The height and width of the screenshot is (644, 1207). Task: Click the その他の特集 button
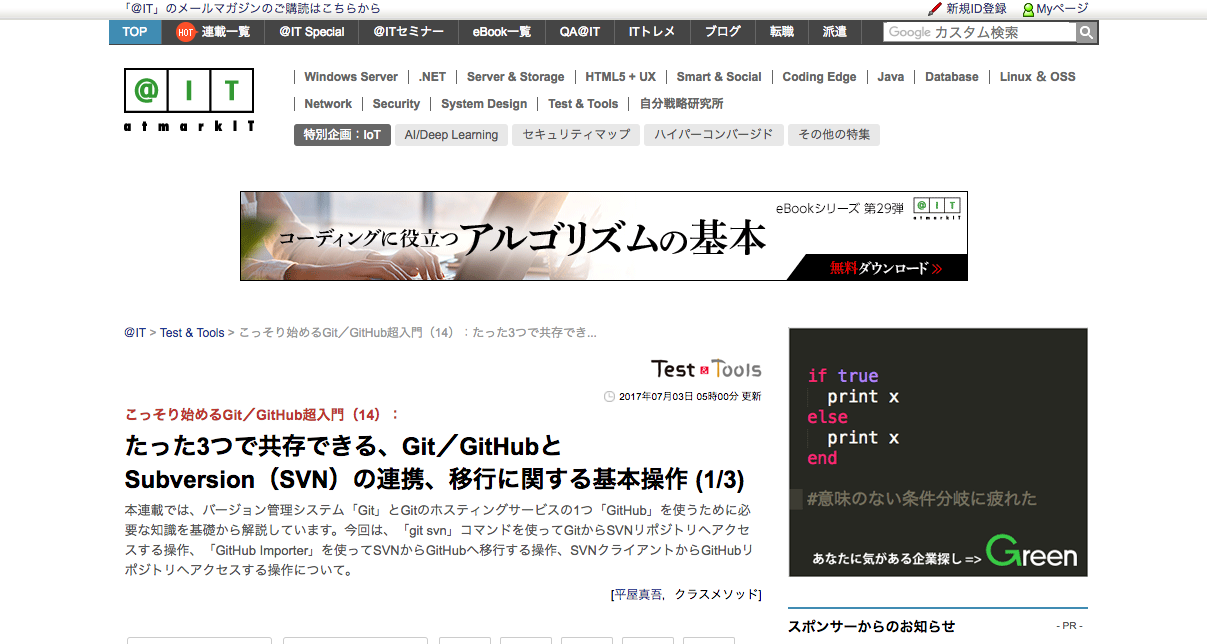point(834,135)
